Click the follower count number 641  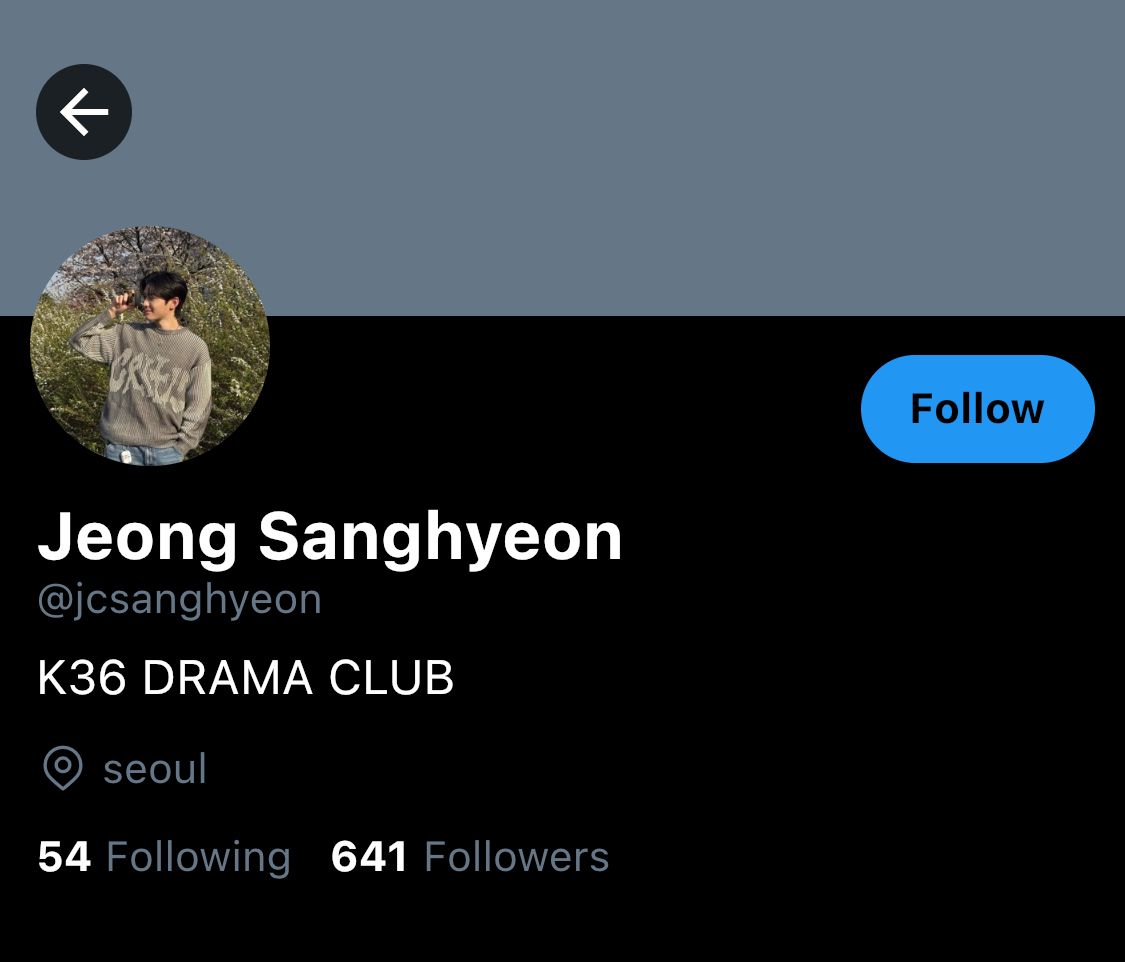coord(369,857)
